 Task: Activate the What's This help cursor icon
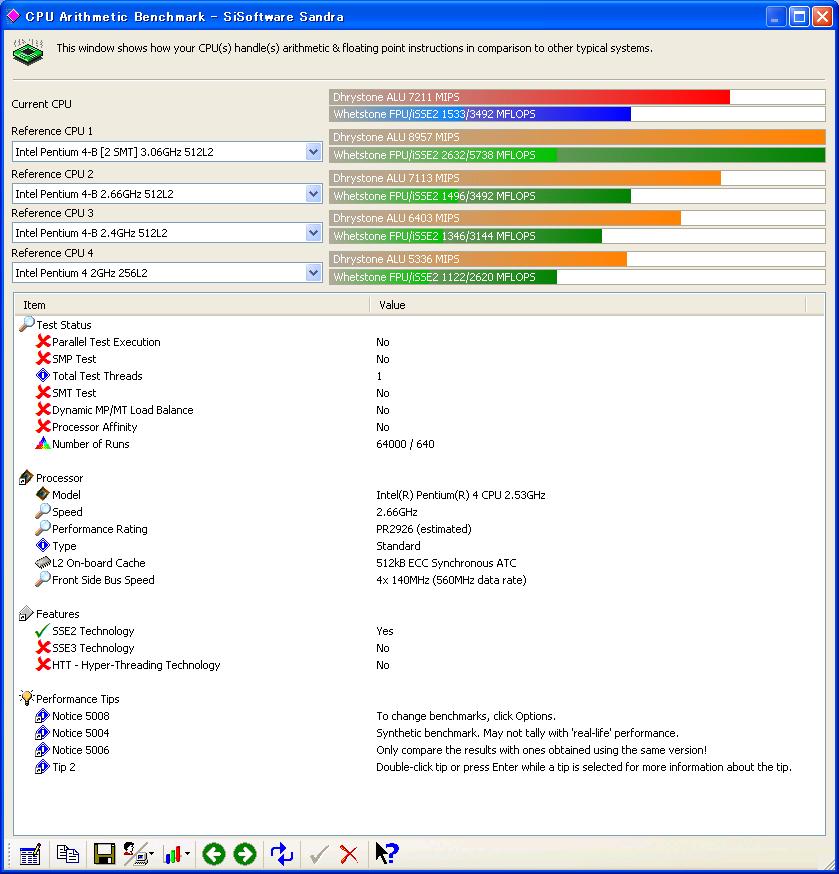(x=386, y=853)
